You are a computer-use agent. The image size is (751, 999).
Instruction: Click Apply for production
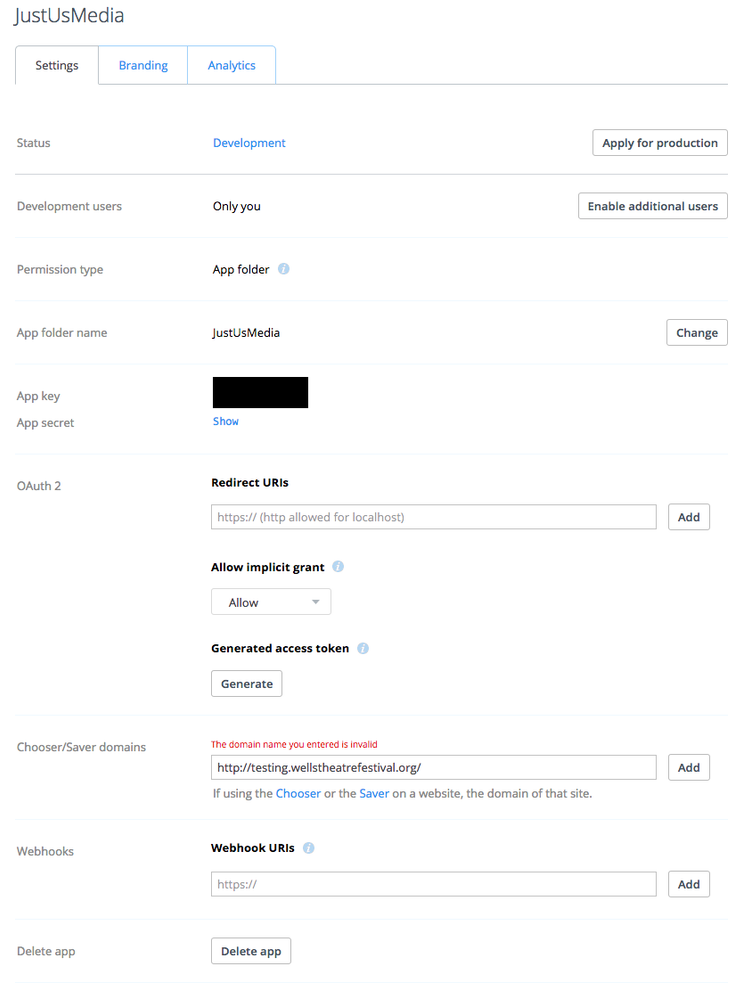659,142
